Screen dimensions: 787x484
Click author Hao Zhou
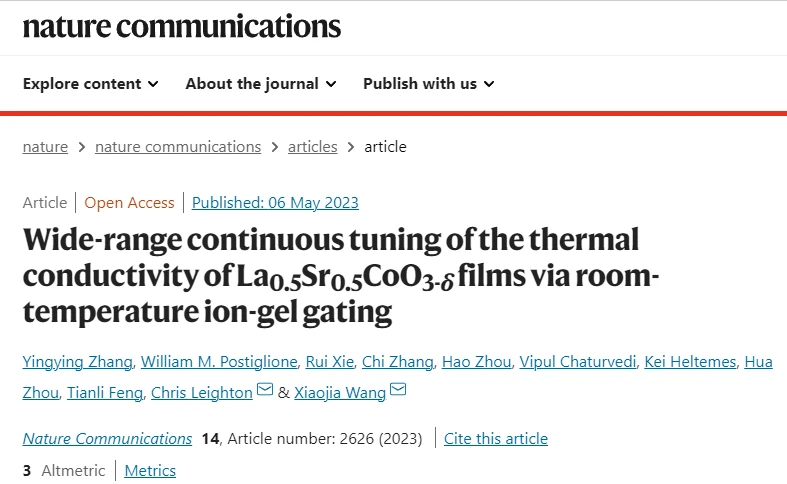point(476,361)
